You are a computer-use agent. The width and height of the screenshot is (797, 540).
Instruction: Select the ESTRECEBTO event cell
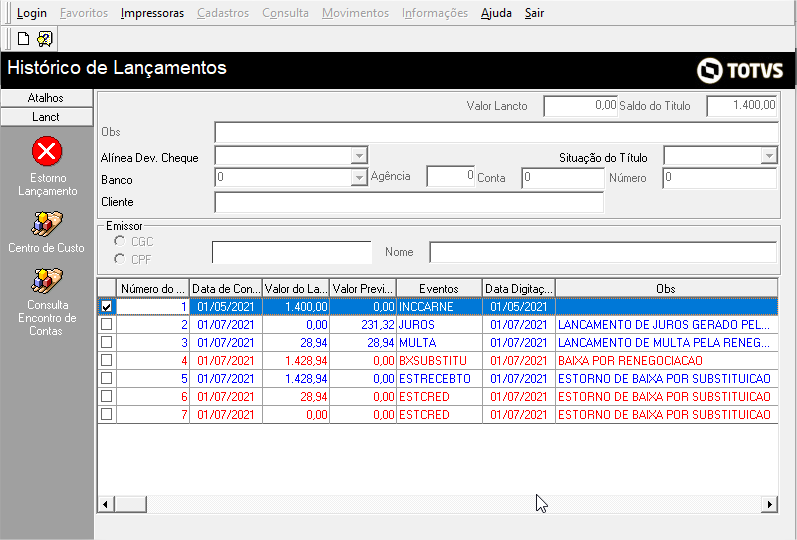pos(439,378)
